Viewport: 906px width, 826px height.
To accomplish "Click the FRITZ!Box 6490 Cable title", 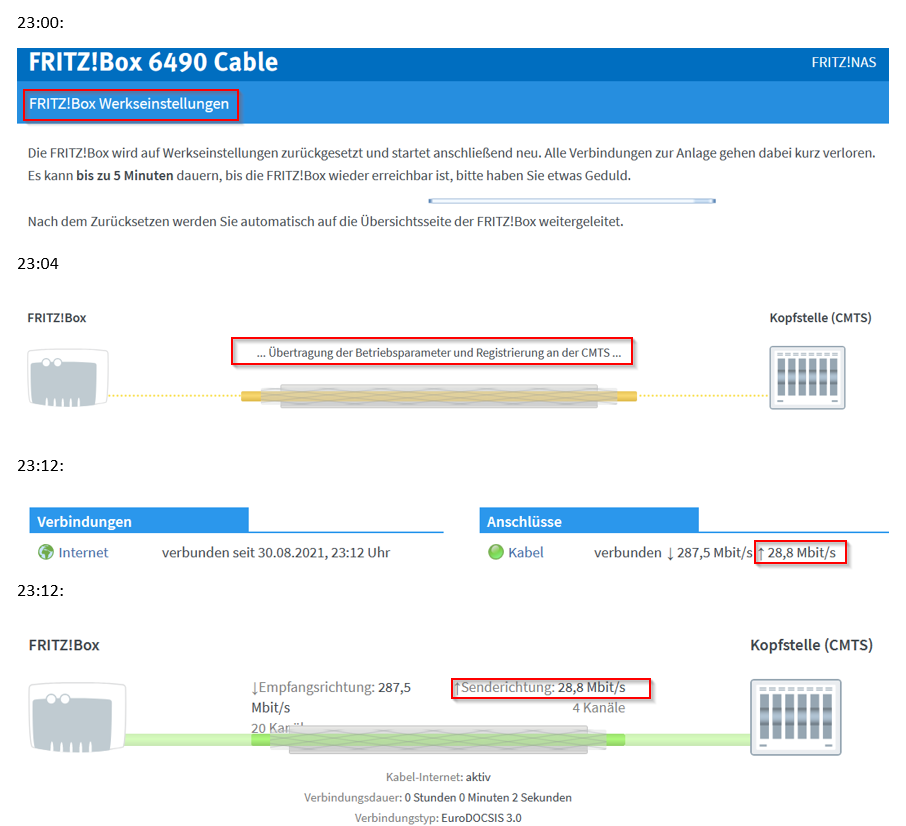I will tap(153, 62).
